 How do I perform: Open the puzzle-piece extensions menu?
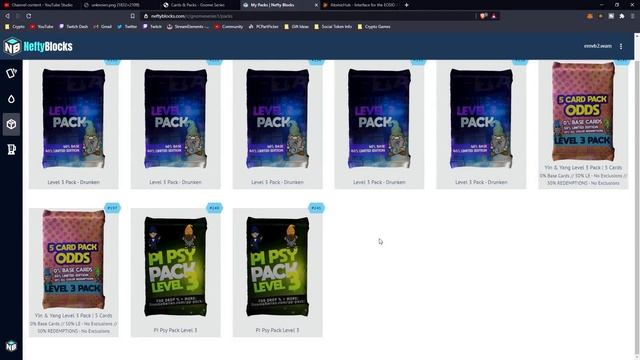point(622,16)
